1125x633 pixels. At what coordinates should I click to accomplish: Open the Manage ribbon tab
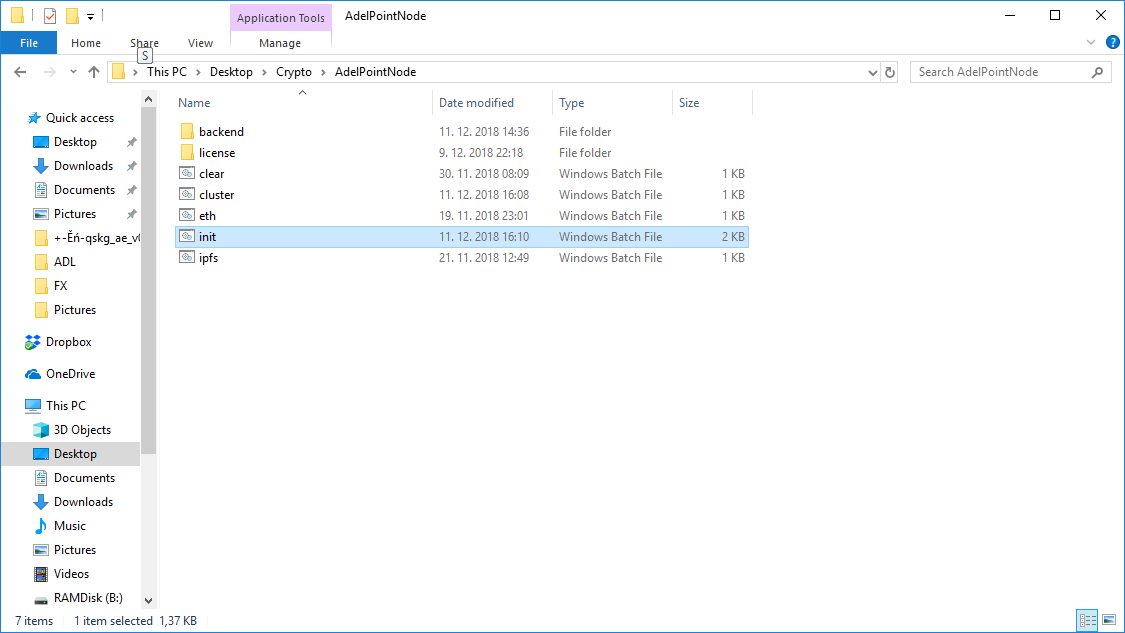click(x=280, y=43)
